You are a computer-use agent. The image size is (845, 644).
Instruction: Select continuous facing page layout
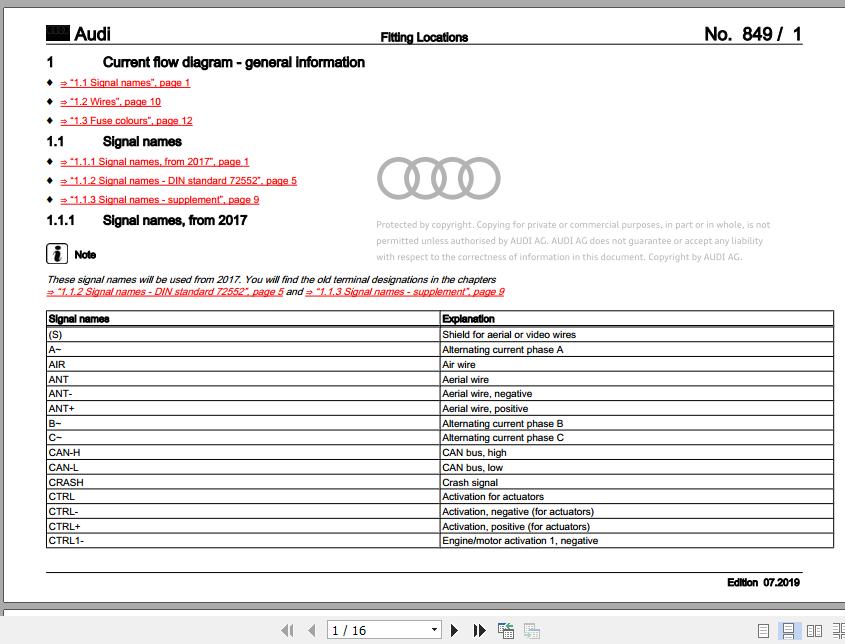839,631
